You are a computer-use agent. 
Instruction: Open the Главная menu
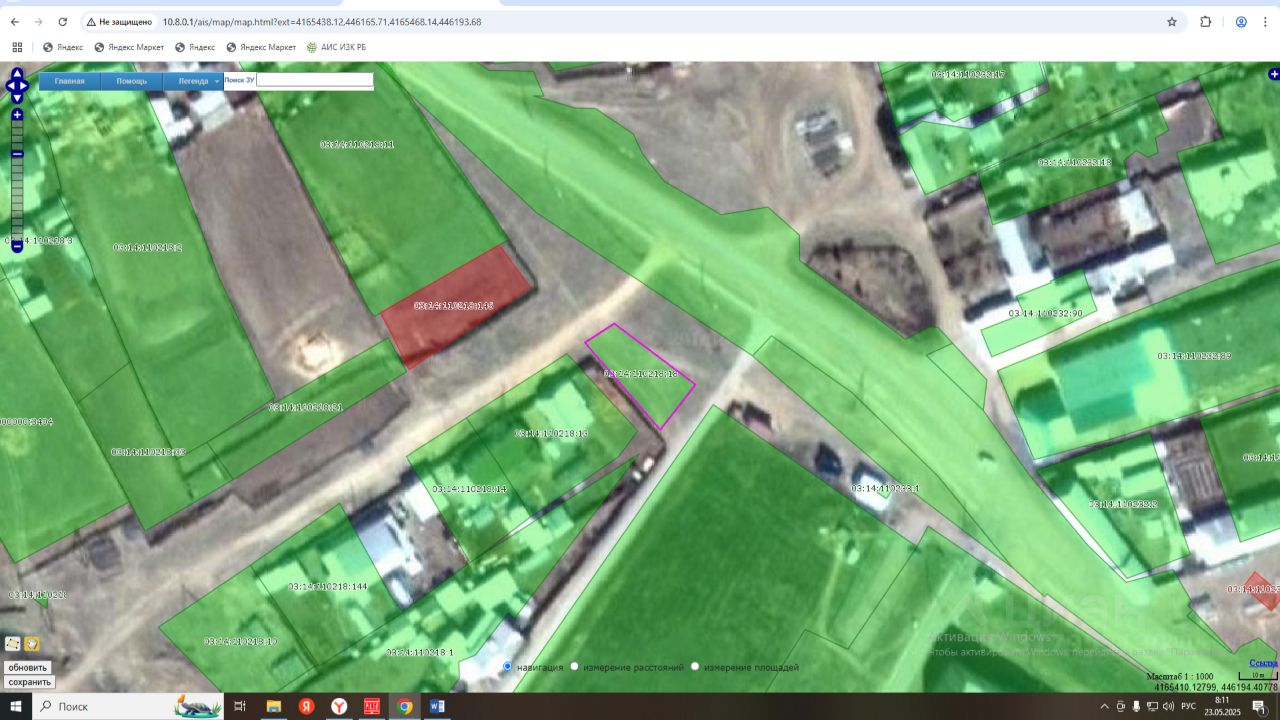point(69,81)
